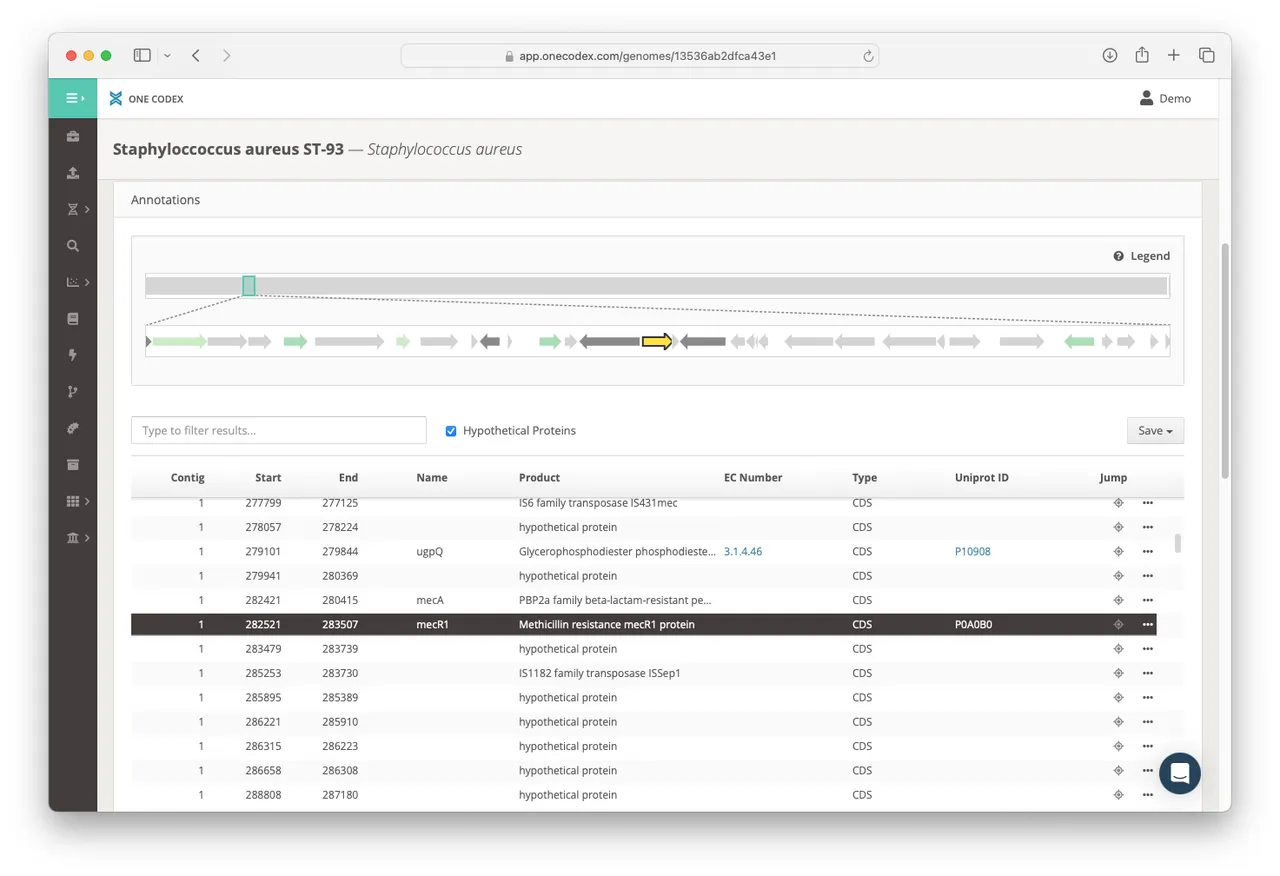The width and height of the screenshot is (1280, 876).
Task: Jump to the row starting at 288808
Action: [1118, 795]
